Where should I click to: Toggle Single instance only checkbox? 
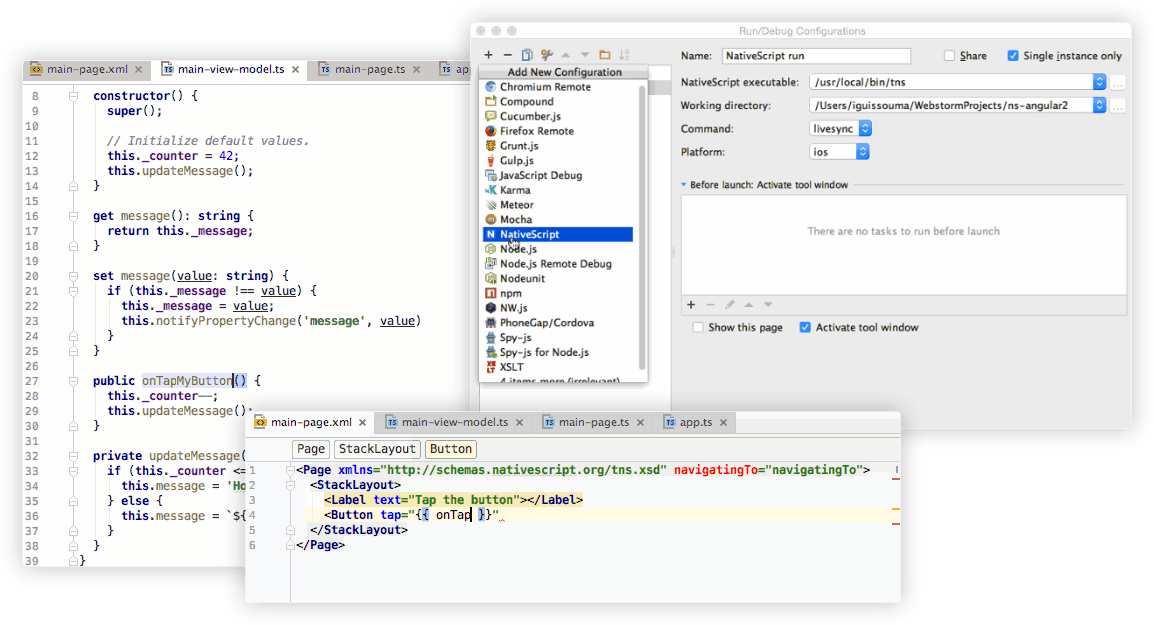click(x=1013, y=56)
